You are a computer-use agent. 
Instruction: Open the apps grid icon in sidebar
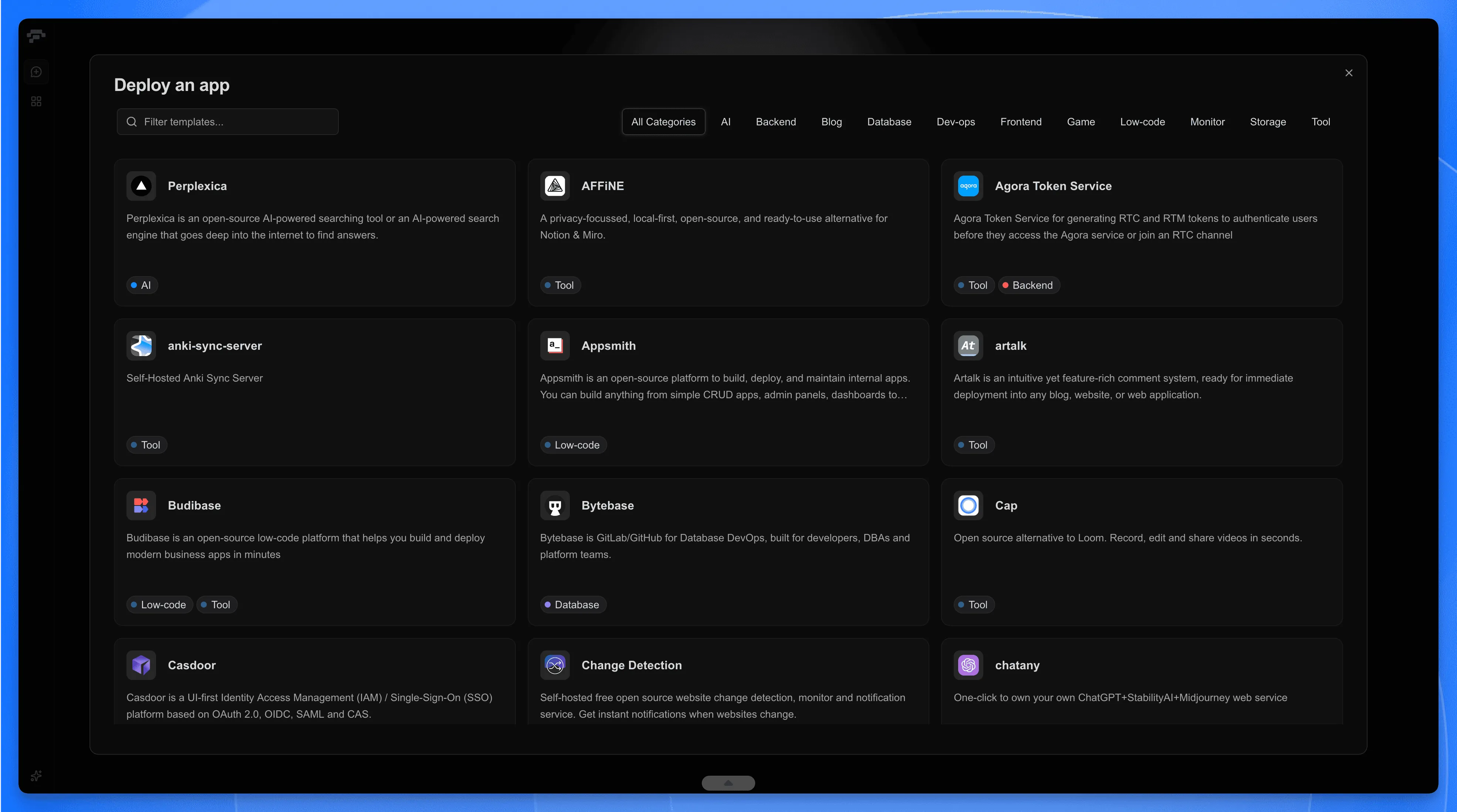pyautogui.click(x=36, y=101)
